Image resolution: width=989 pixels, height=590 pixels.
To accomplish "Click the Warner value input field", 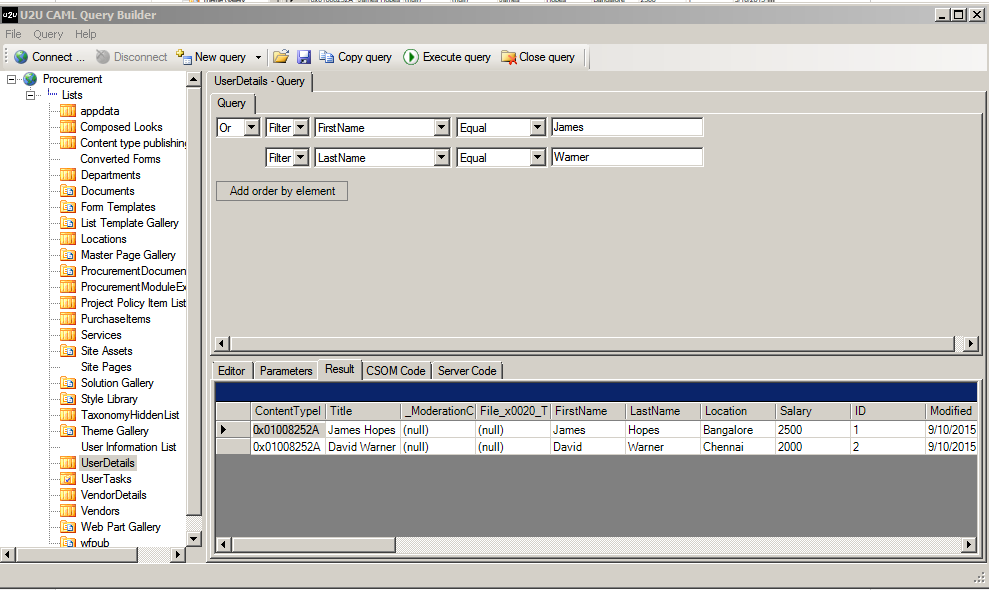I will click(627, 156).
